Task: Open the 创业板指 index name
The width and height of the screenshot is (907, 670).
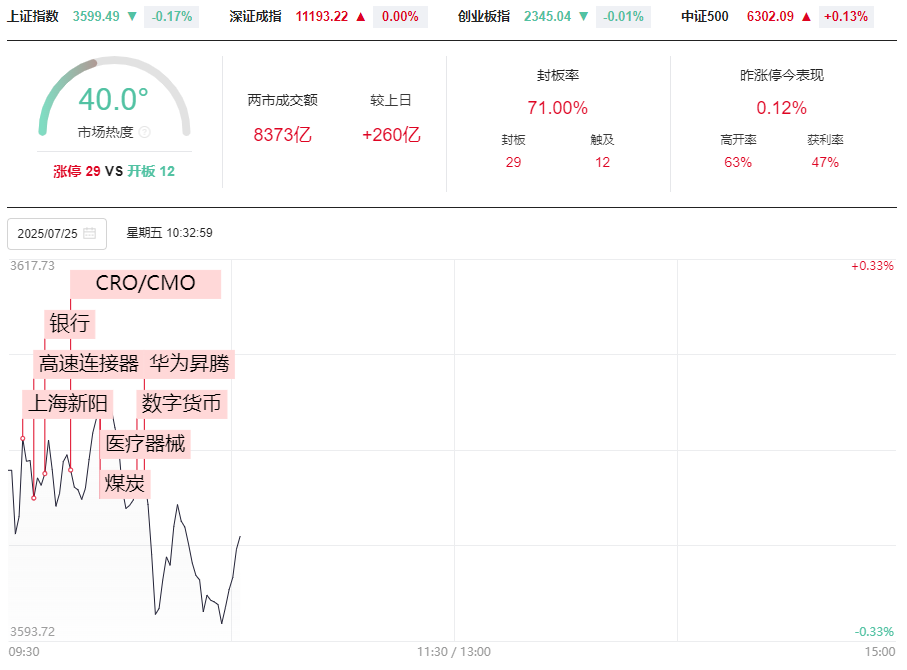Action: [x=484, y=16]
